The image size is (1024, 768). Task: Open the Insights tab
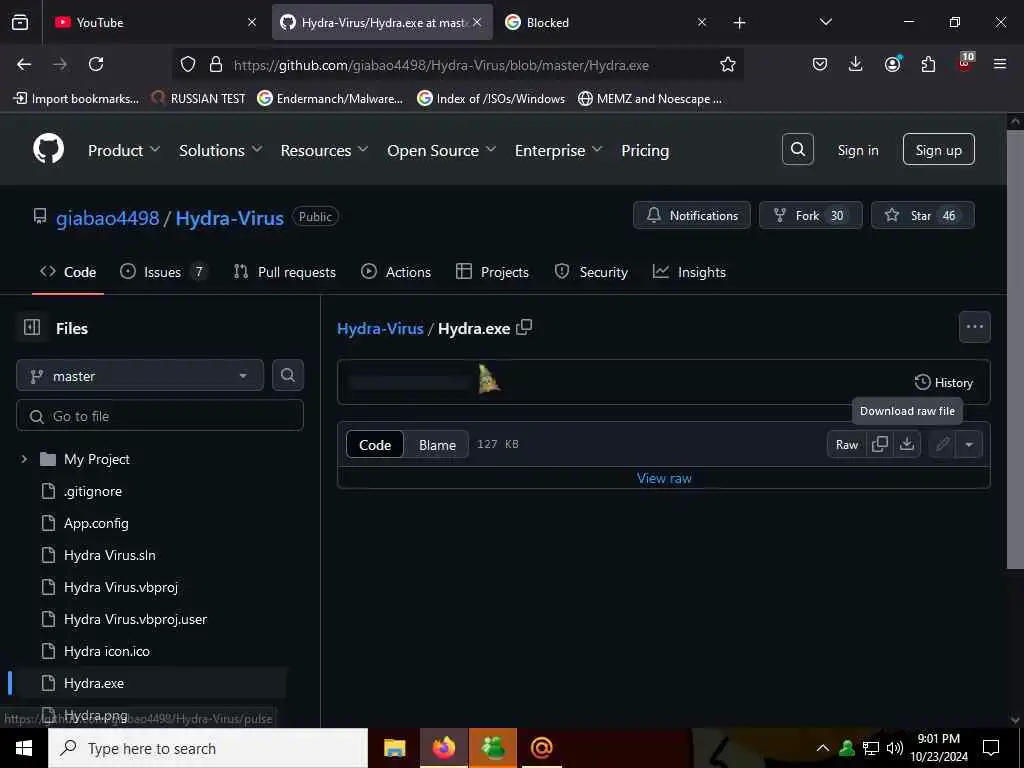(x=689, y=272)
